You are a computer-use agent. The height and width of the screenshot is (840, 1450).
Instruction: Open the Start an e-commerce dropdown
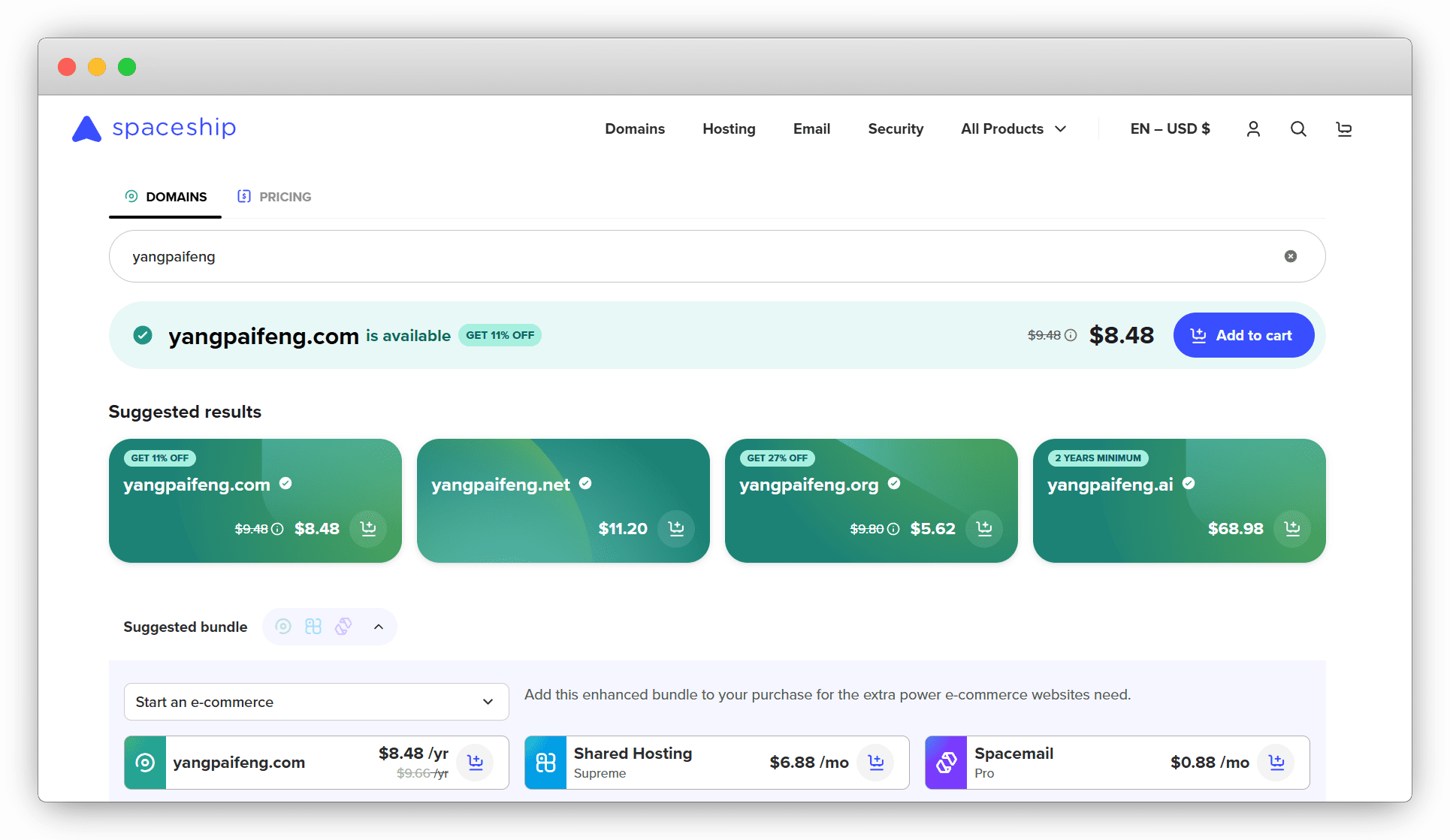point(316,702)
